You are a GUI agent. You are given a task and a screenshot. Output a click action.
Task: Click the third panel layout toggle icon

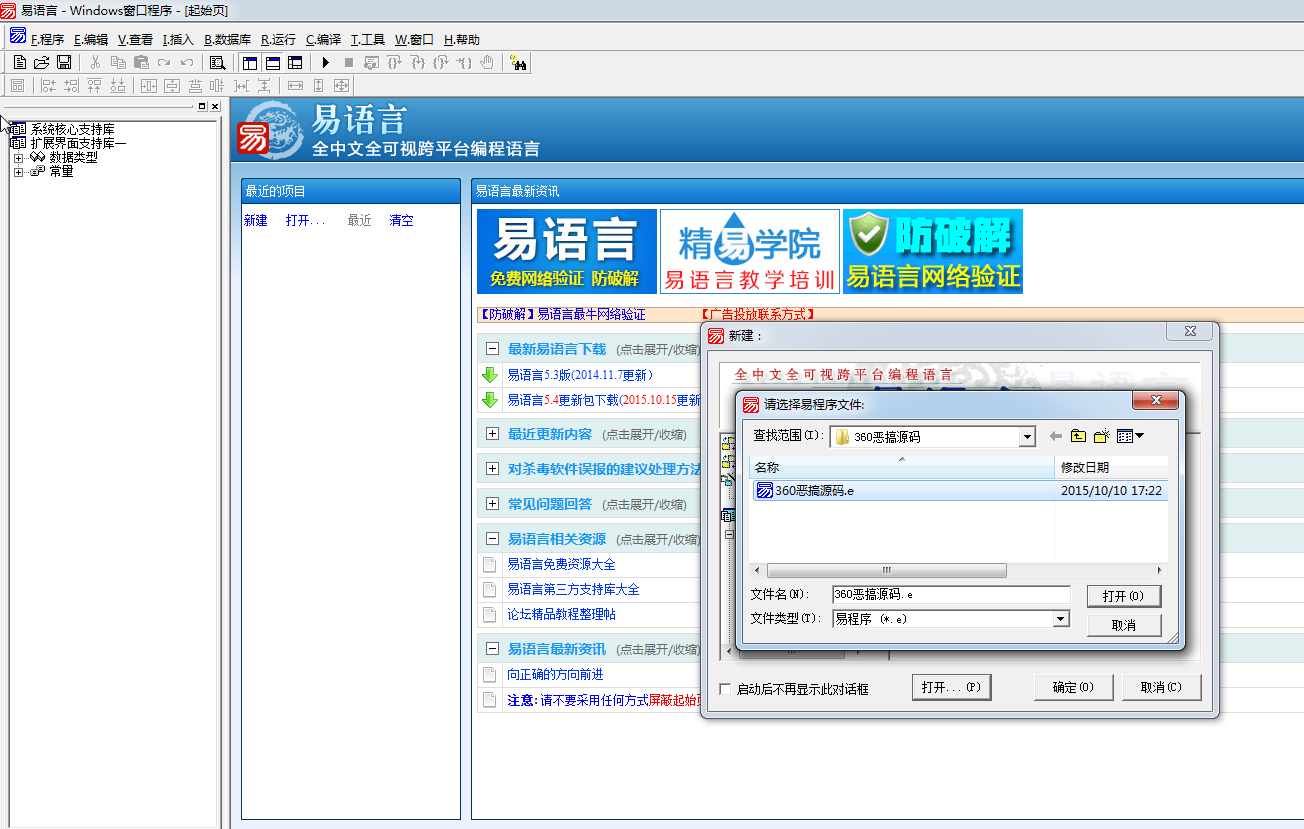(x=295, y=62)
